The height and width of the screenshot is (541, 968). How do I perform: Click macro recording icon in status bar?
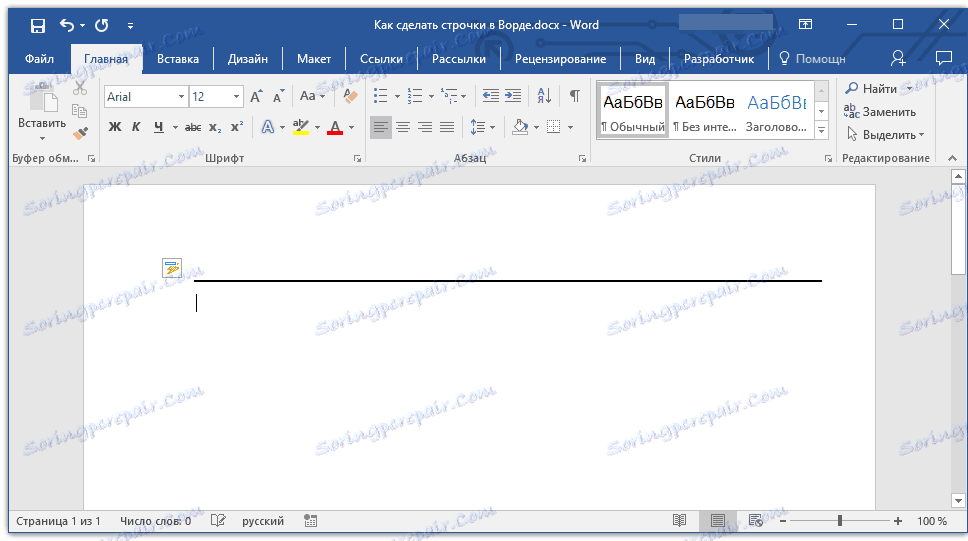click(311, 521)
